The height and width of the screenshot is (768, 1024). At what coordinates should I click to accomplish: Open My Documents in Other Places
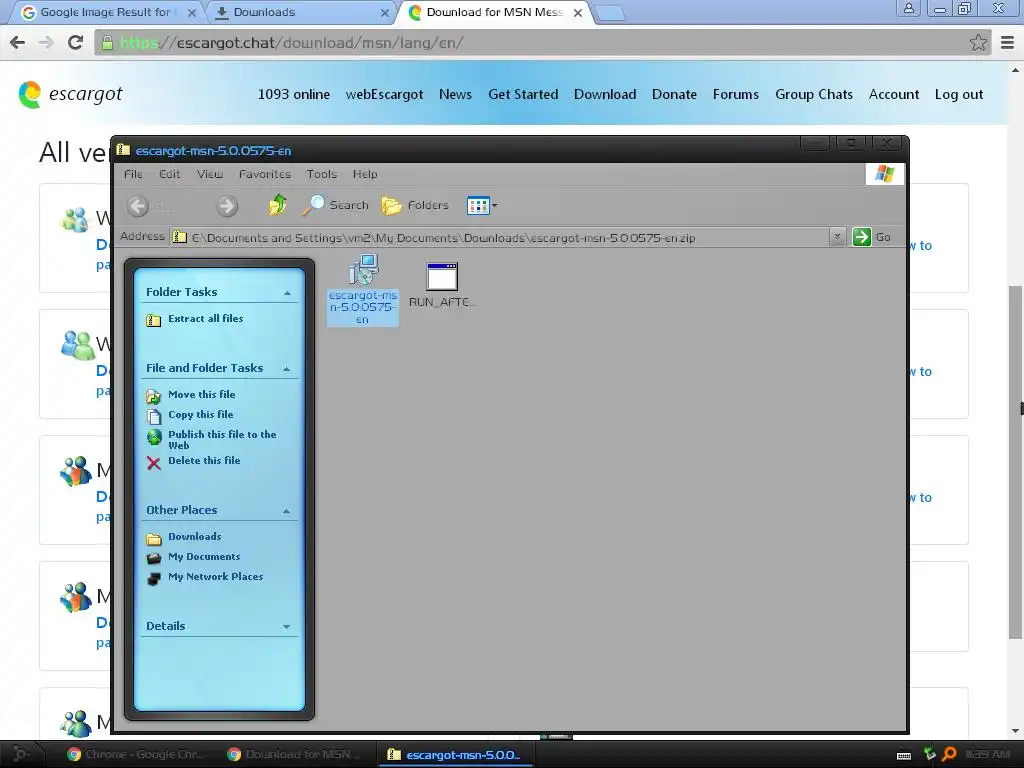[204, 557]
